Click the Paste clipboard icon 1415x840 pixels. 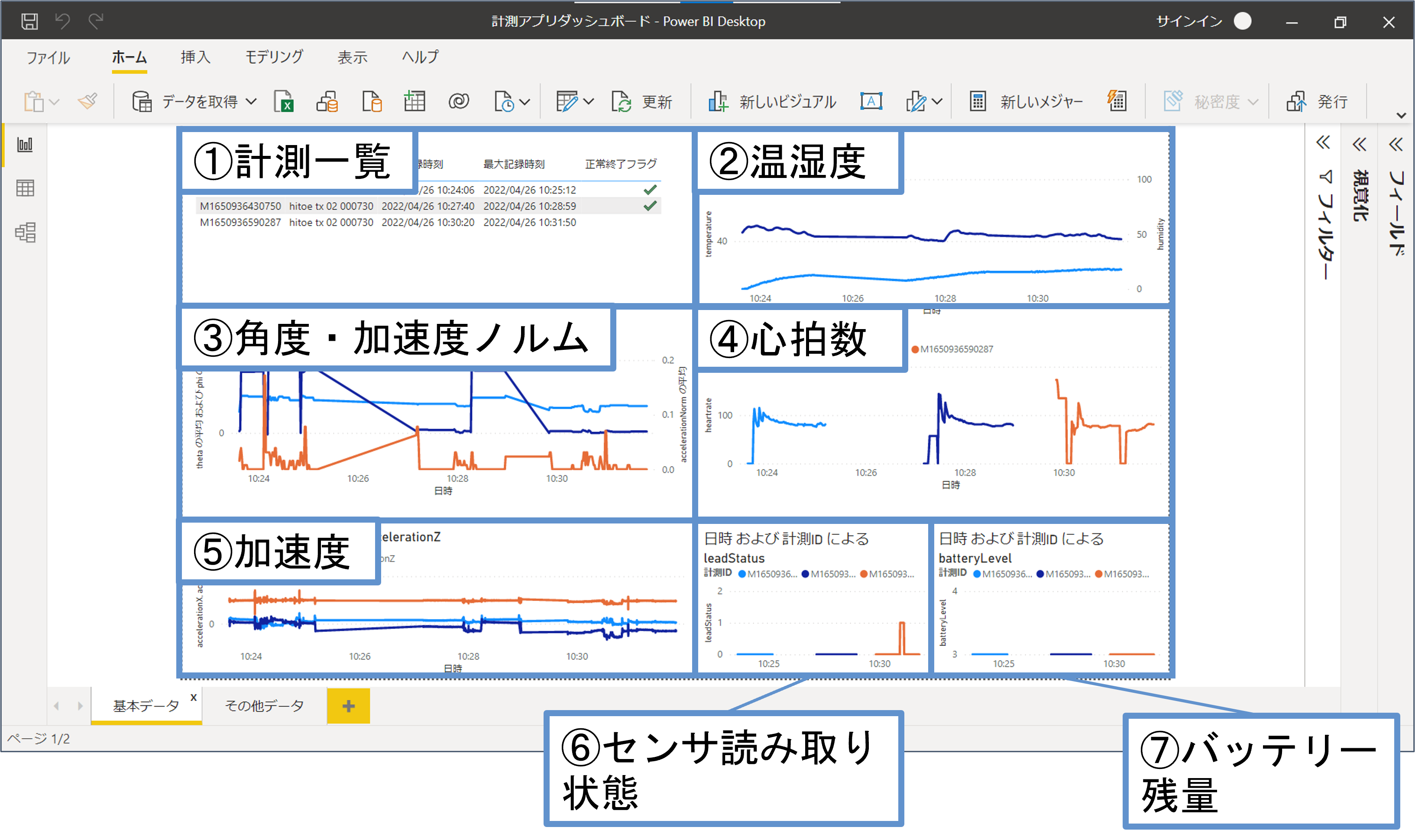click(34, 102)
